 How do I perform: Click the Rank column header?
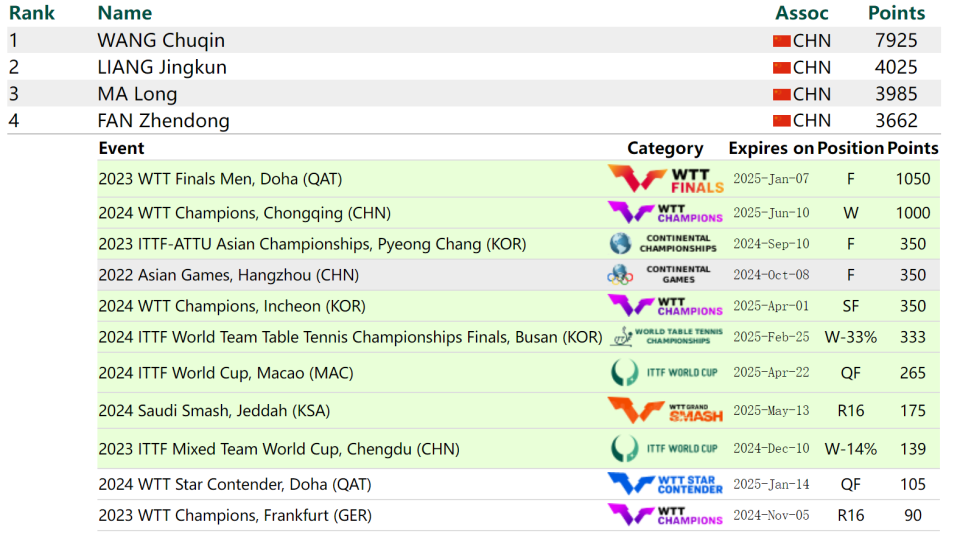(32, 13)
